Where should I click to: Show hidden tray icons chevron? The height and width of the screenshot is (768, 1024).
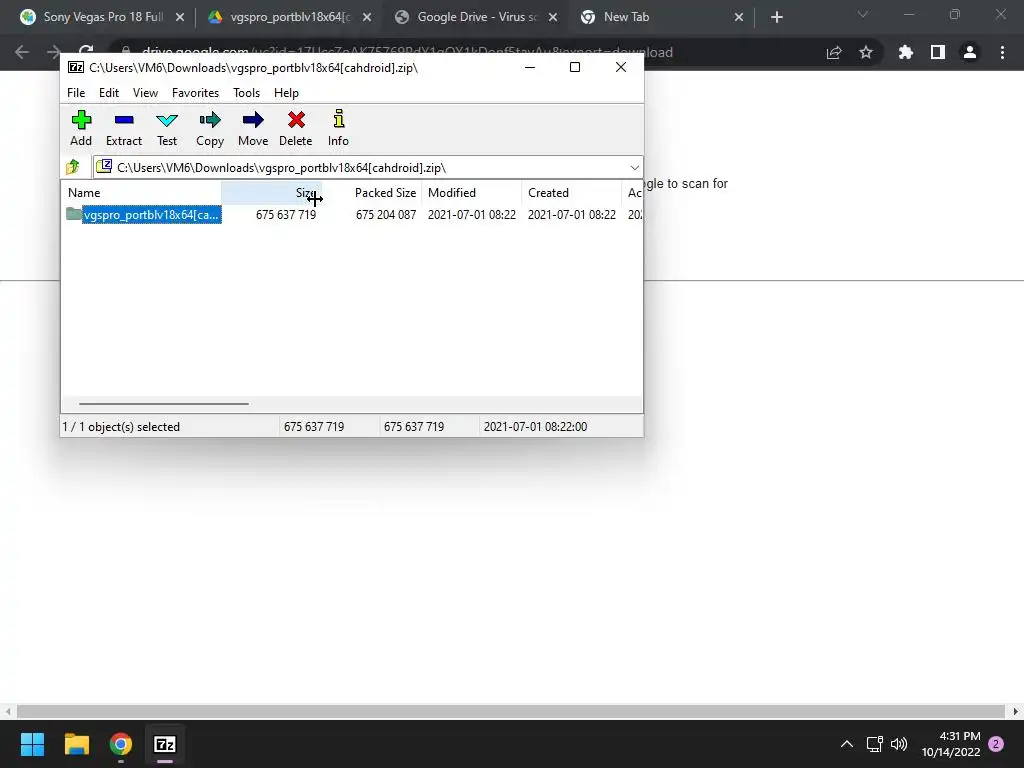coord(846,744)
